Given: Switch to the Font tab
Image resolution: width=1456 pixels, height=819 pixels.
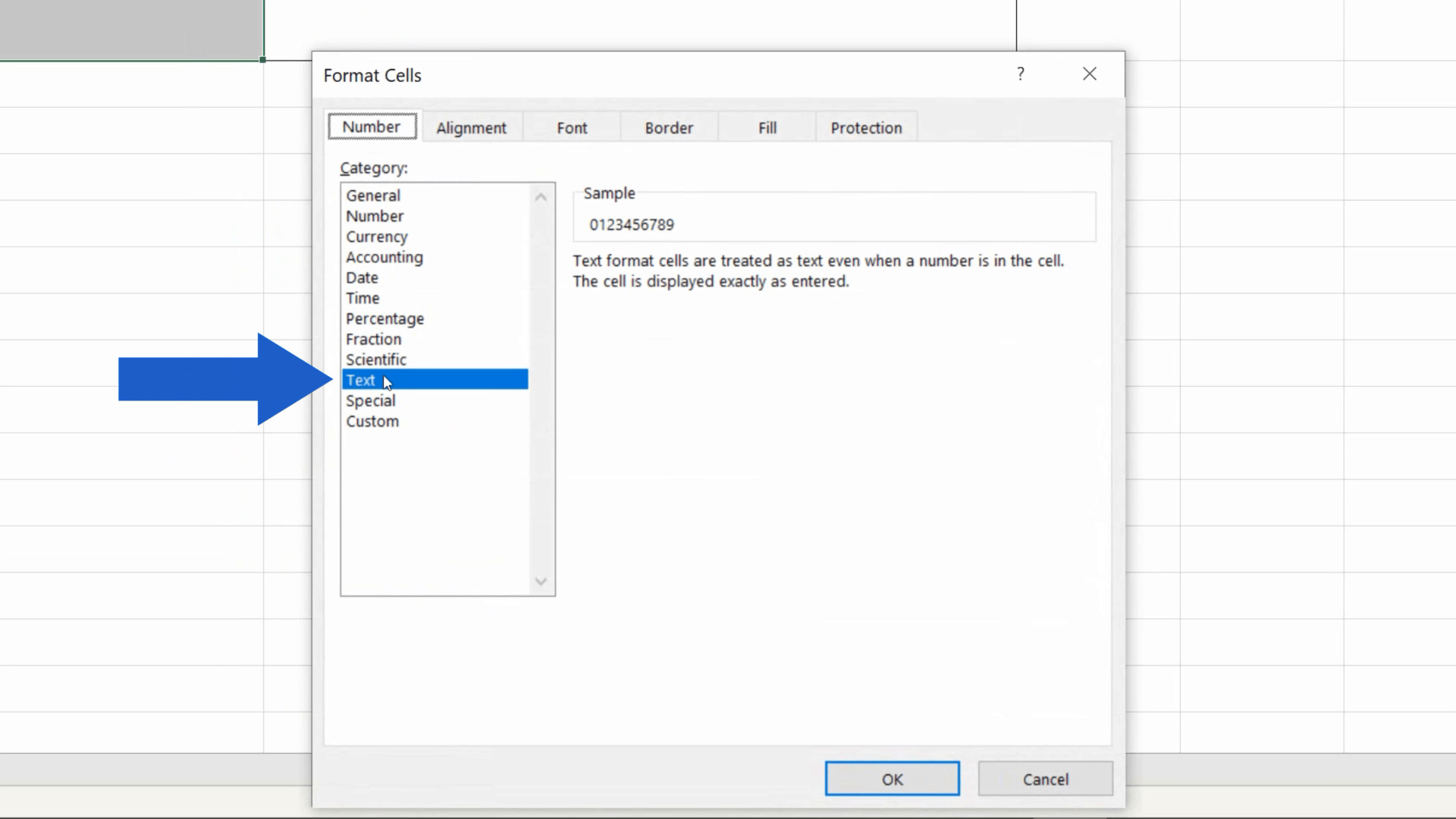Looking at the screenshot, I should pos(571,127).
